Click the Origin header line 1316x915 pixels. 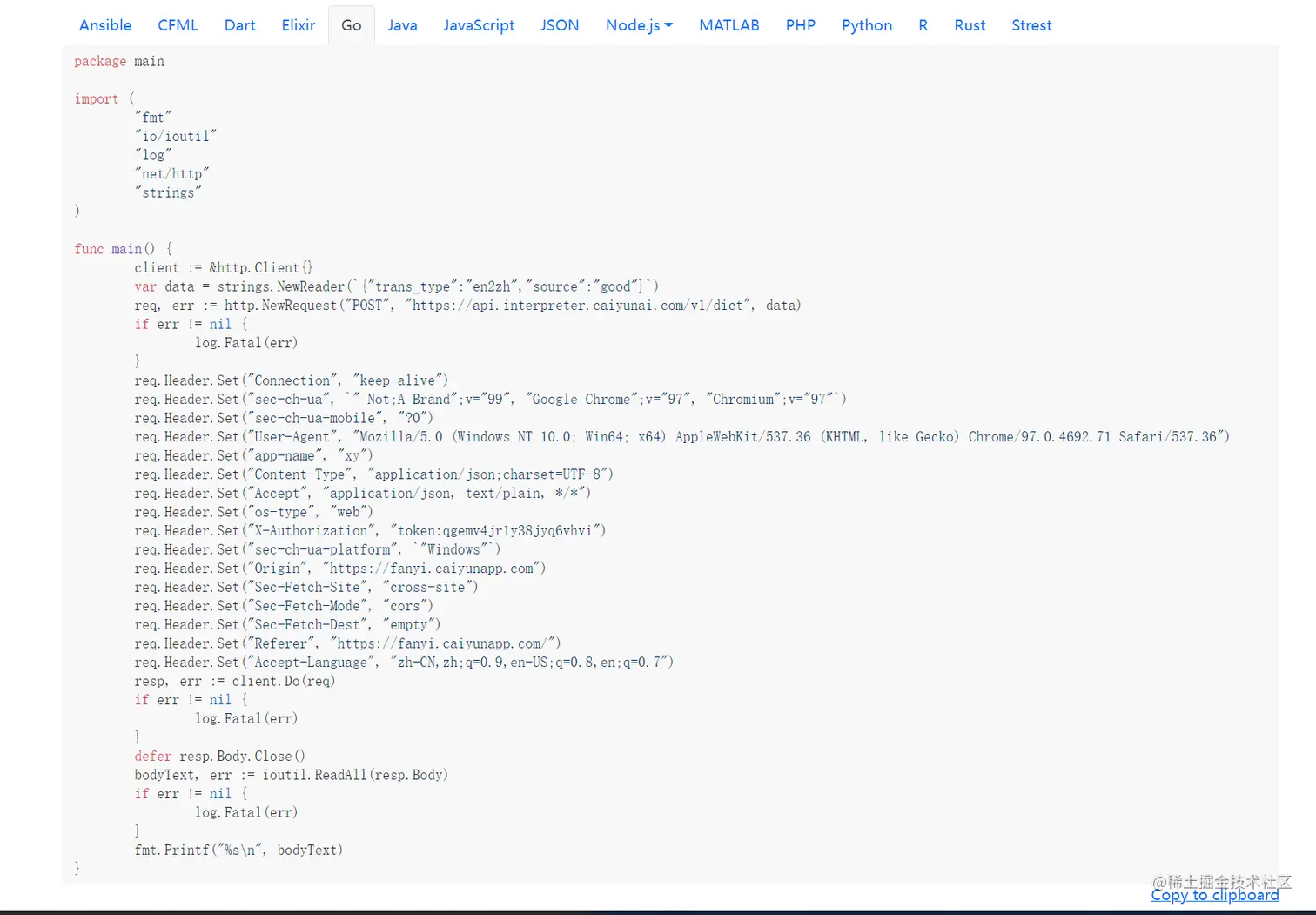[340, 569]
